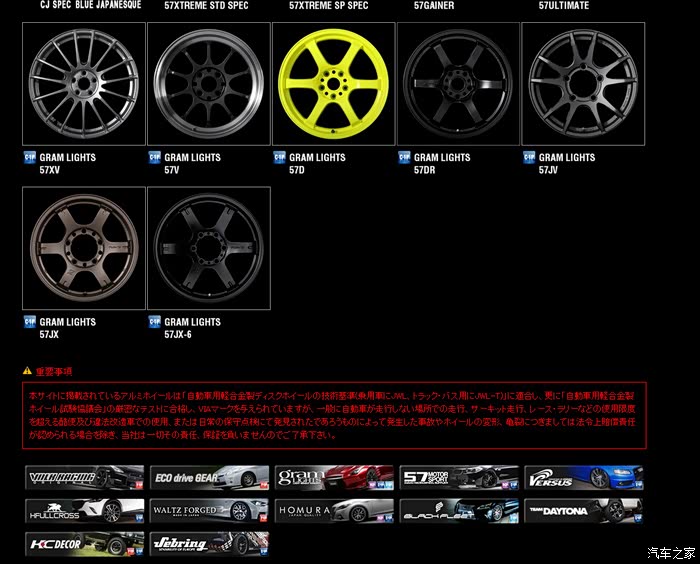Open the Sebring brand banner
The height and width of the screenshot is (564, 700).
pyautogui.click(x=209, y=544)
